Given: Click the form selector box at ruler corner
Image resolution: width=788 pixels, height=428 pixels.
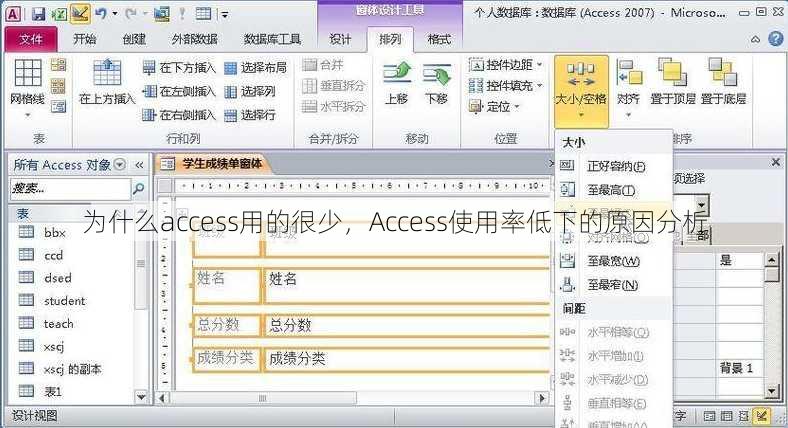Looking at the screenshot, I should [165, 186].
